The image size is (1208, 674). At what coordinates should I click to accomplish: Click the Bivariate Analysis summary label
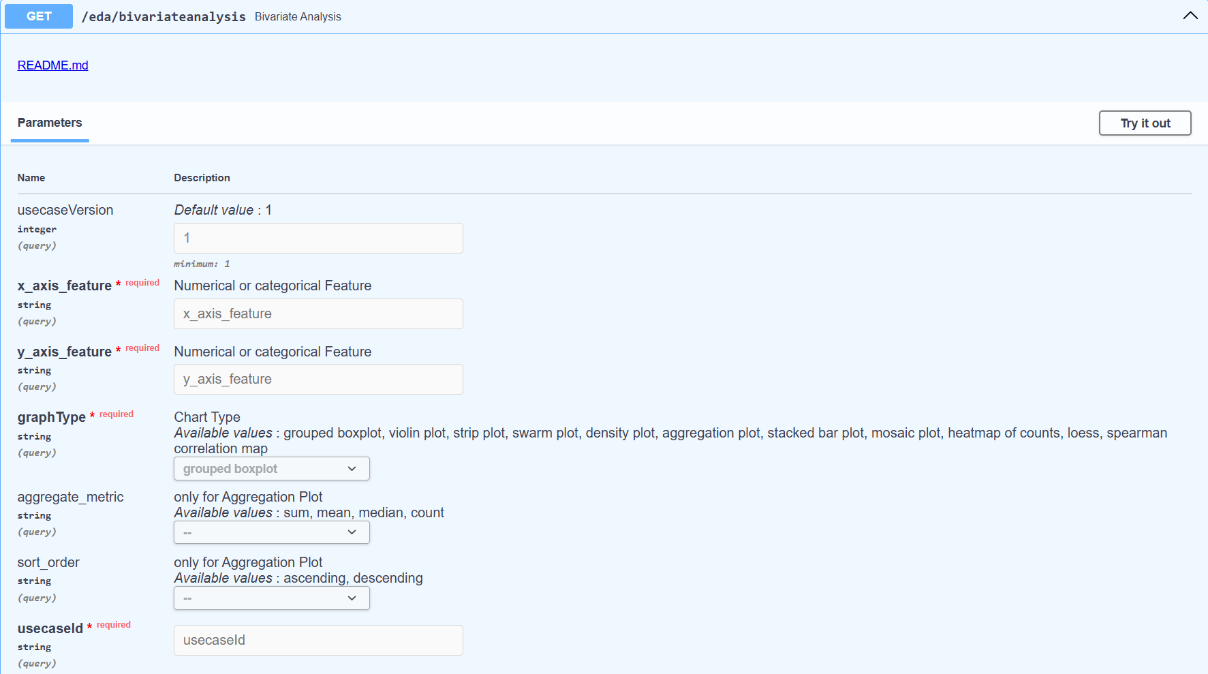point(299,16)
